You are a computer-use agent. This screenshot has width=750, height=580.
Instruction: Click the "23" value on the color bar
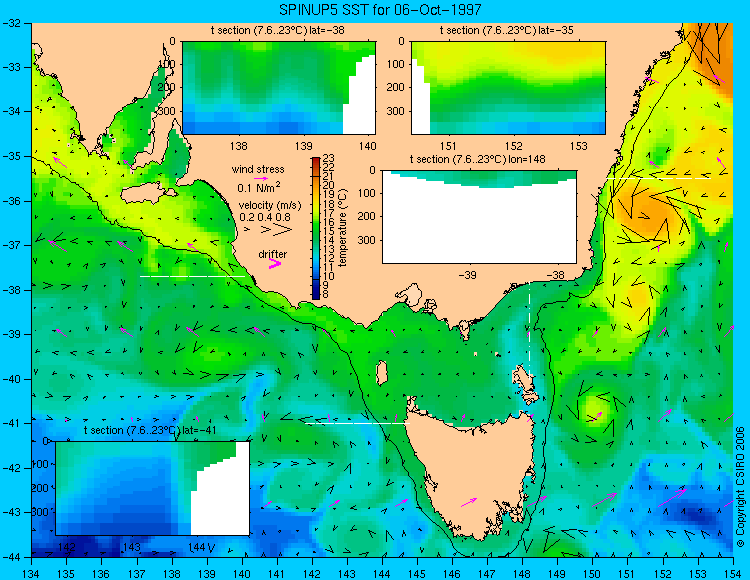click(x=329, y=158)
